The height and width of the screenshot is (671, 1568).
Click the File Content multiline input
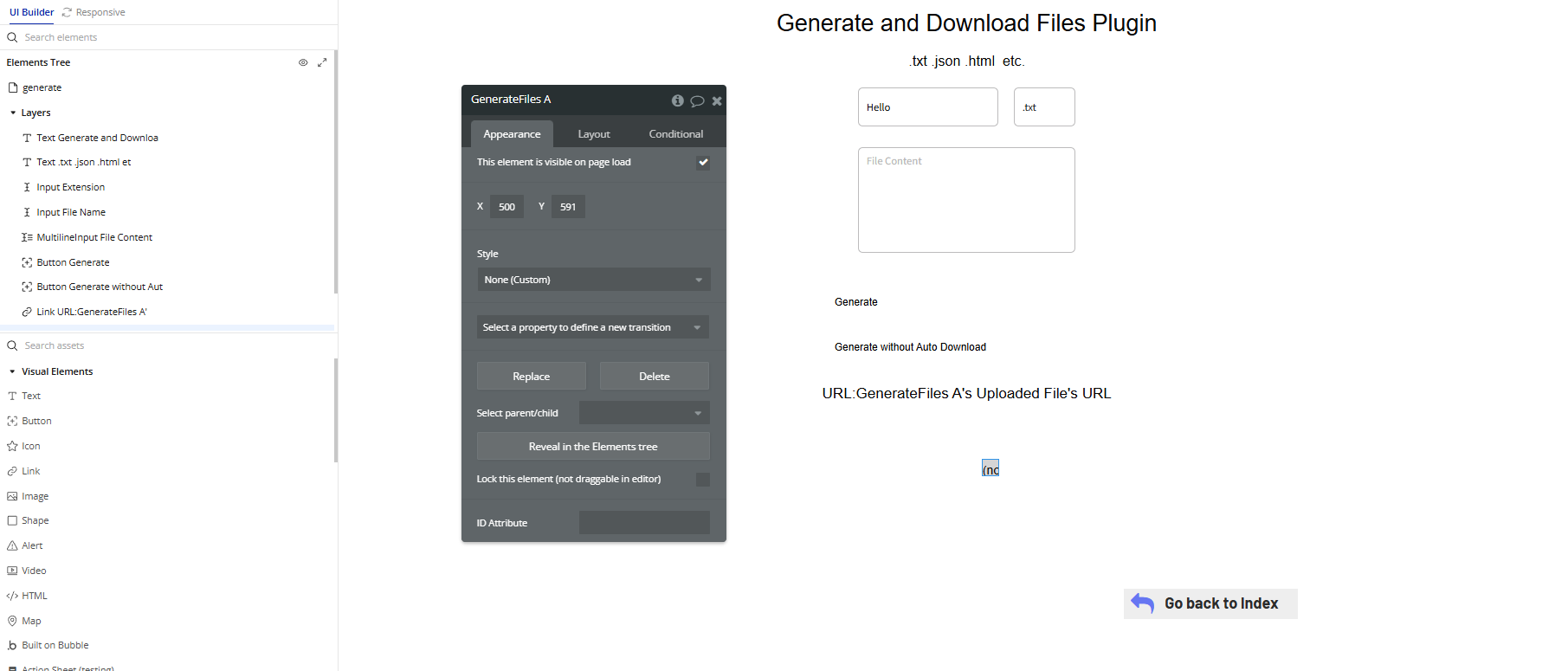[966, 200]
